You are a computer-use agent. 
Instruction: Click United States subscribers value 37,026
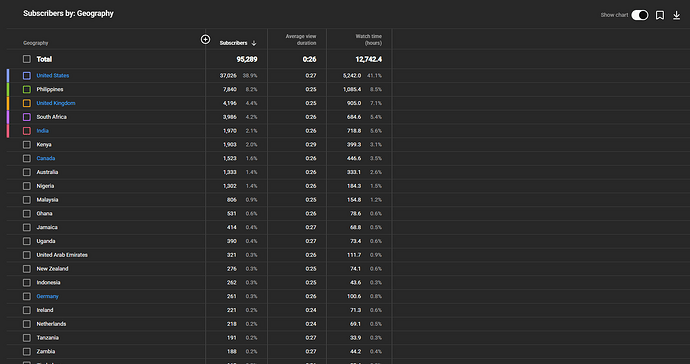click(228, 76)
